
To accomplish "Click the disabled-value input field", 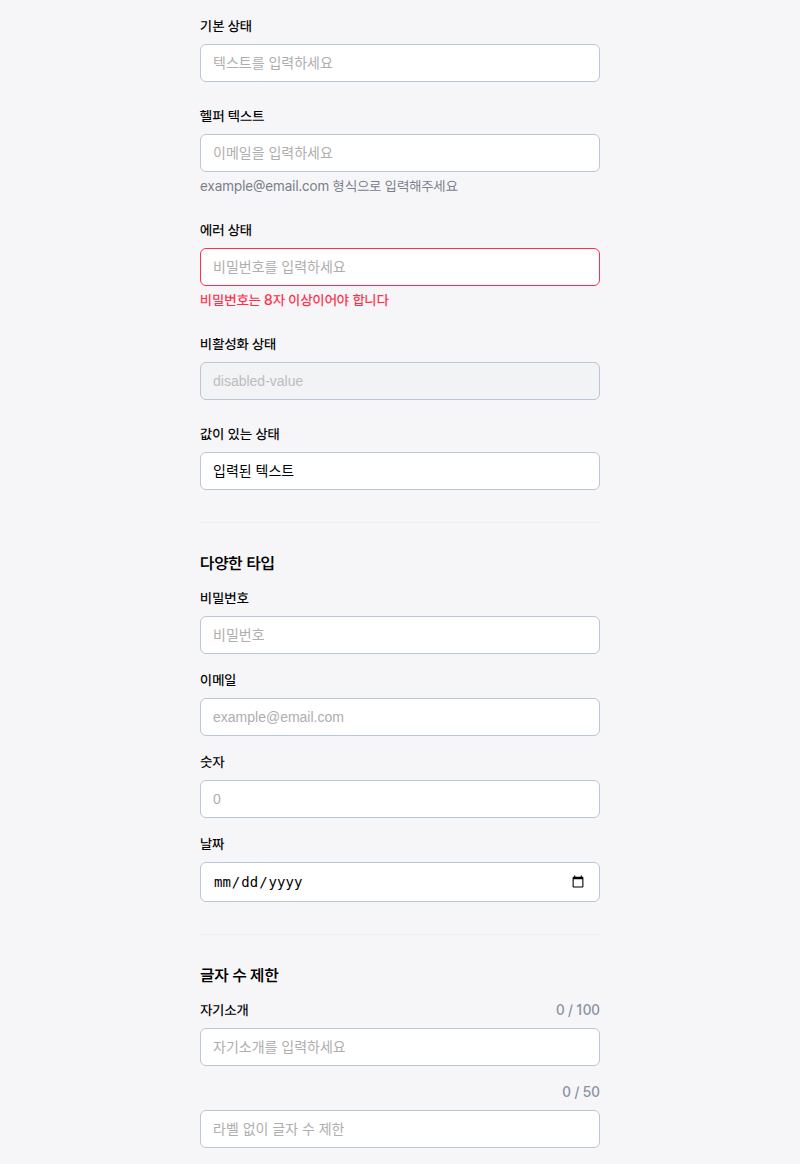I will 399,381.
